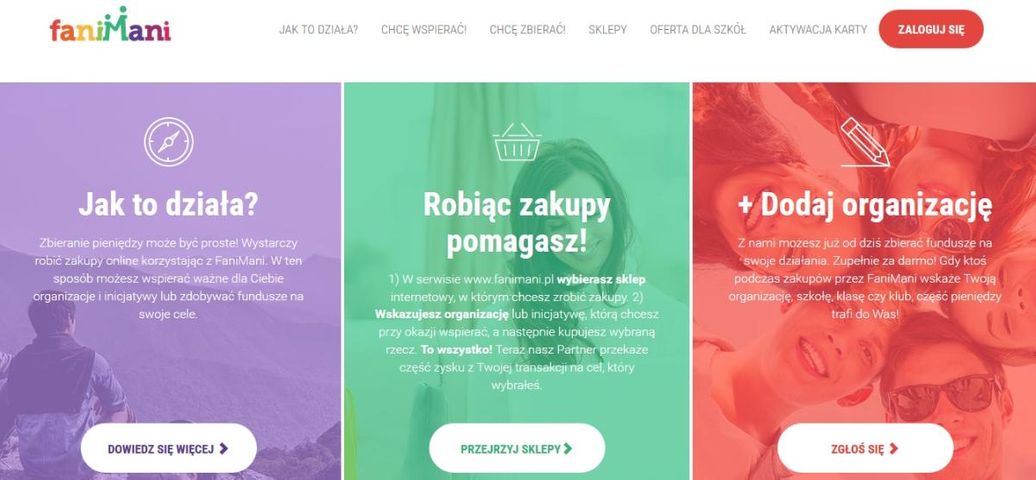The height and width of the screenshot is (480, 1036).
Task: Click the arrow on Zgłoś się button
Action: tap(893, 448)
